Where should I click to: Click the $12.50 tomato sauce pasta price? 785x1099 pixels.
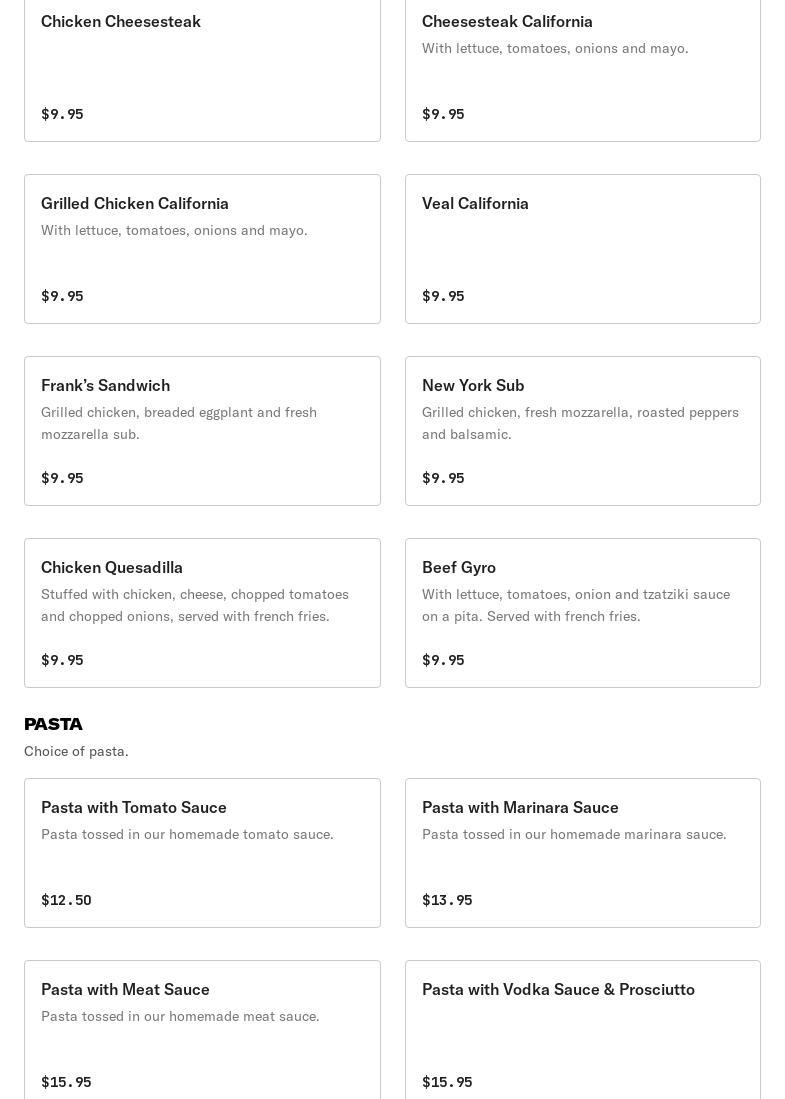point(66,900)
